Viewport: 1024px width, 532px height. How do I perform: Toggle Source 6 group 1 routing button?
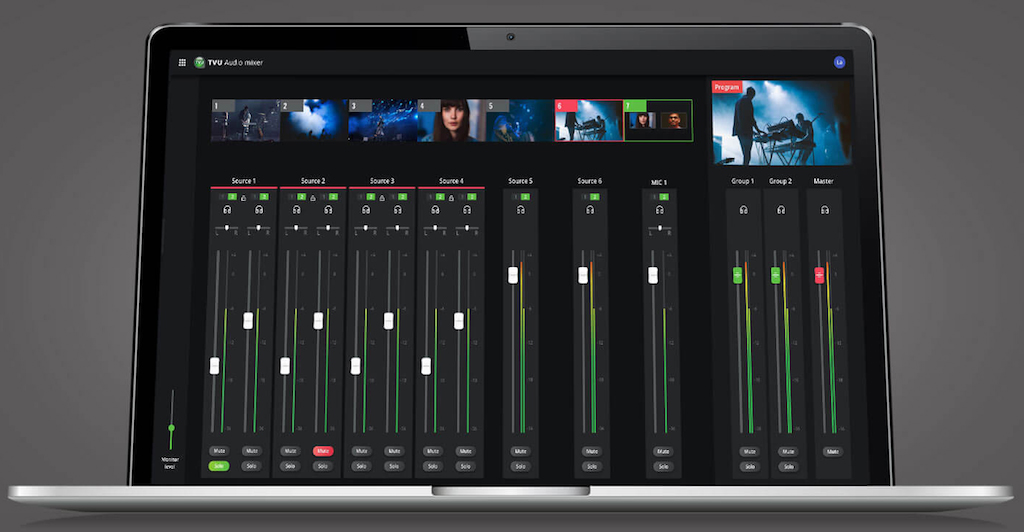[x=585, y=196]
